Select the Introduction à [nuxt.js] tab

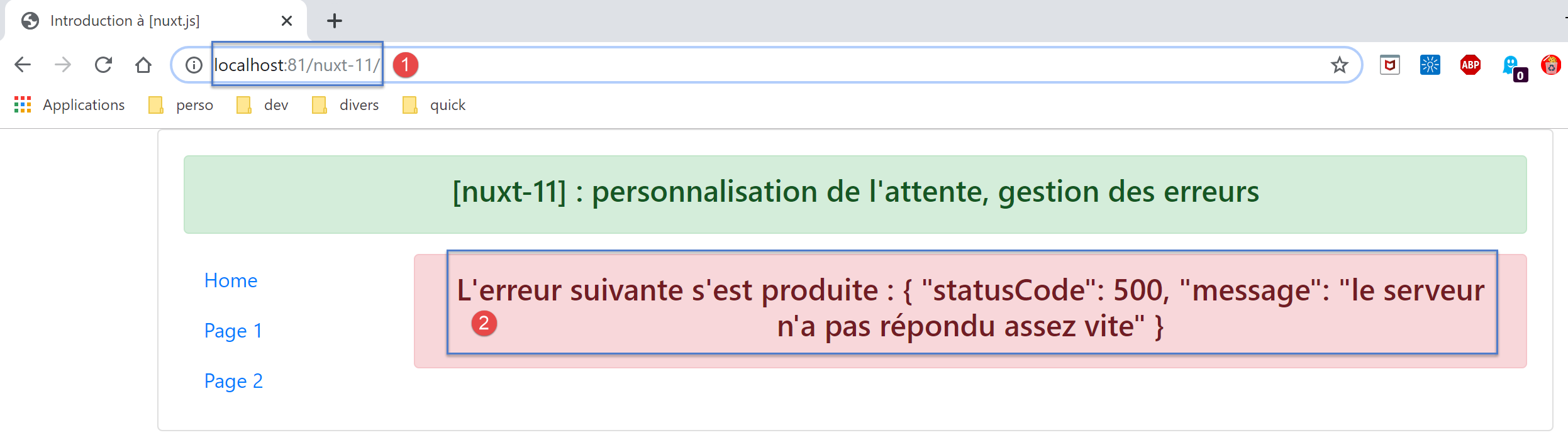click(125, 21)
